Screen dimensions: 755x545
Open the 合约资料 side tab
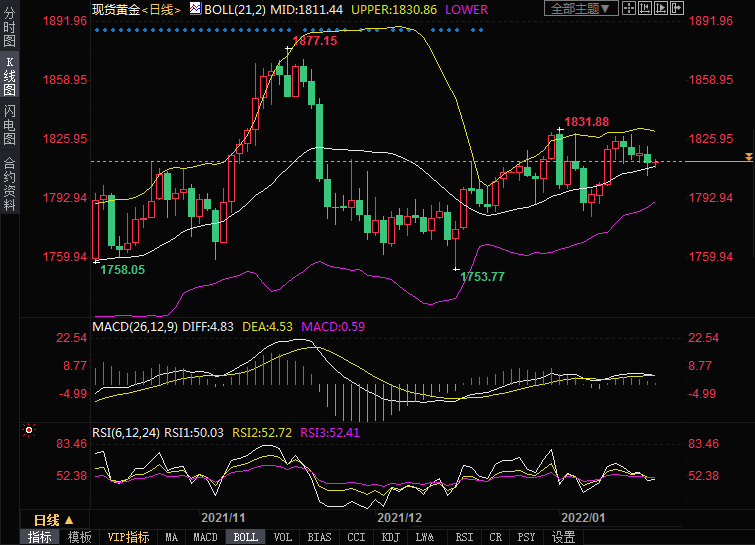(x=9, y=183)
